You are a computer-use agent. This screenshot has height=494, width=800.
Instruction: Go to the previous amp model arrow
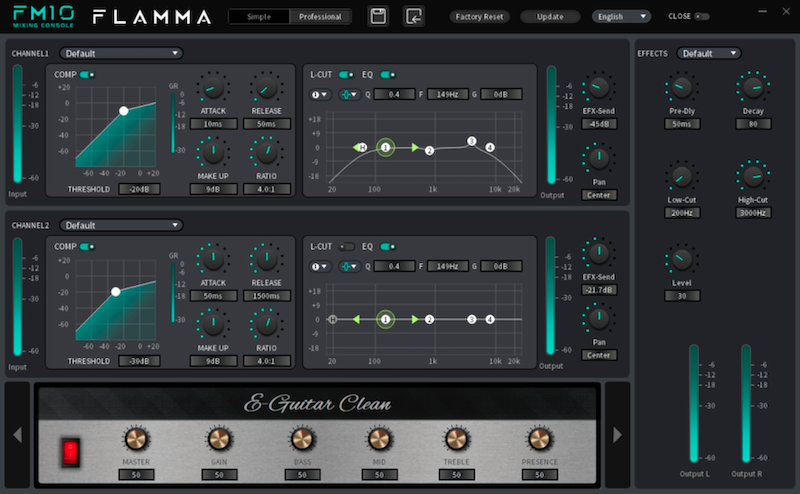17,434
